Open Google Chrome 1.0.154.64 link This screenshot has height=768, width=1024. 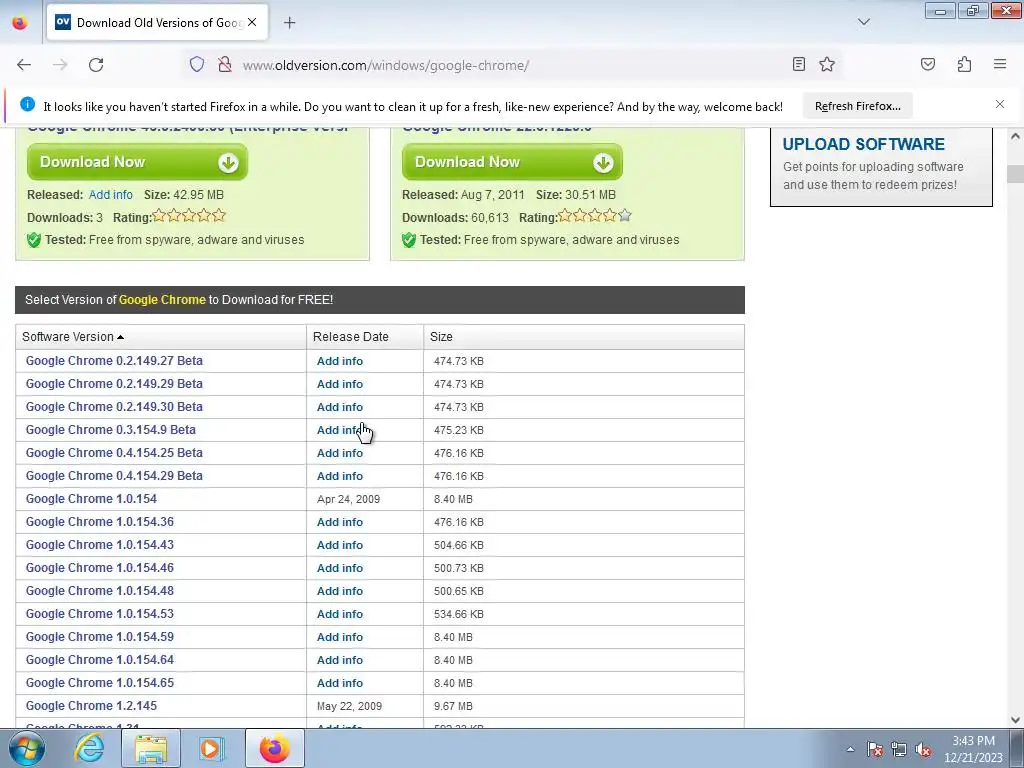[x=99, y=660]
